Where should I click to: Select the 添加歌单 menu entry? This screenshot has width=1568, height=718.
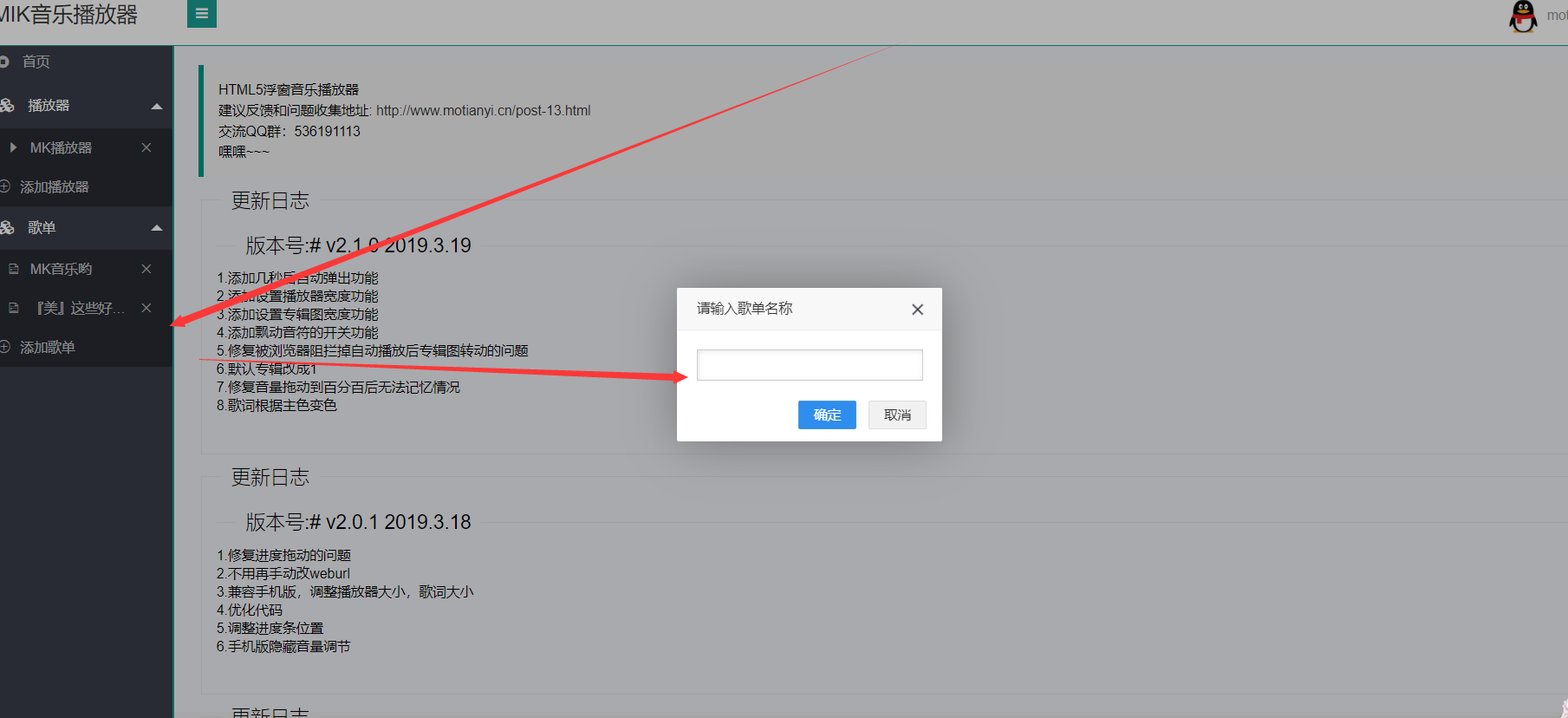pos(48,347)
